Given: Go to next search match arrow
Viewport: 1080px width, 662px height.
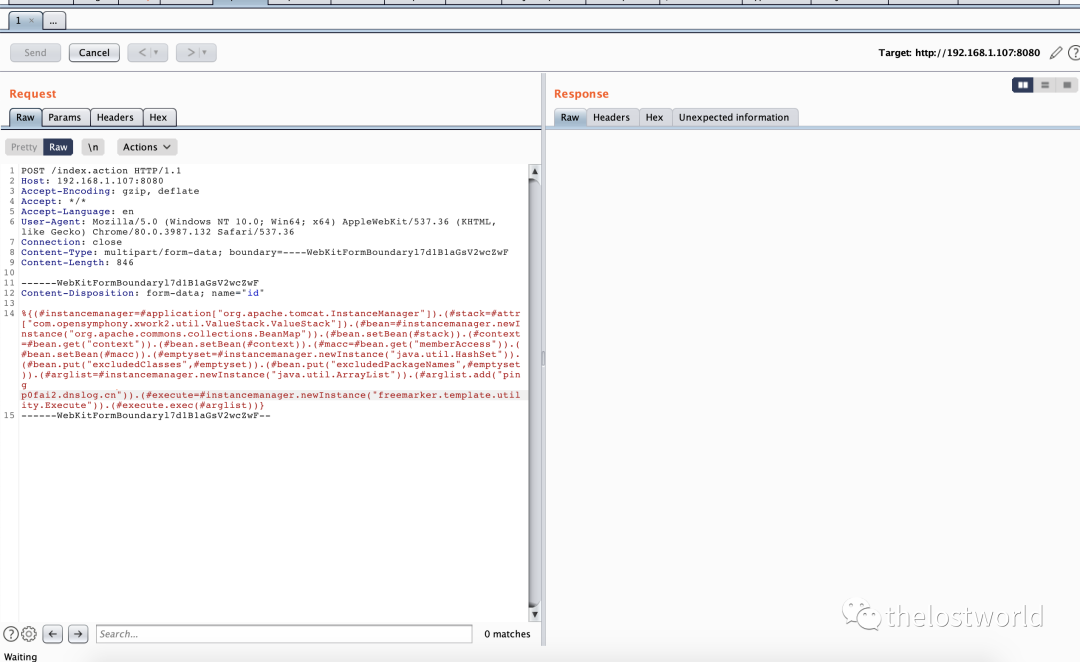Looking at the screenshot, I should point(78,634).
